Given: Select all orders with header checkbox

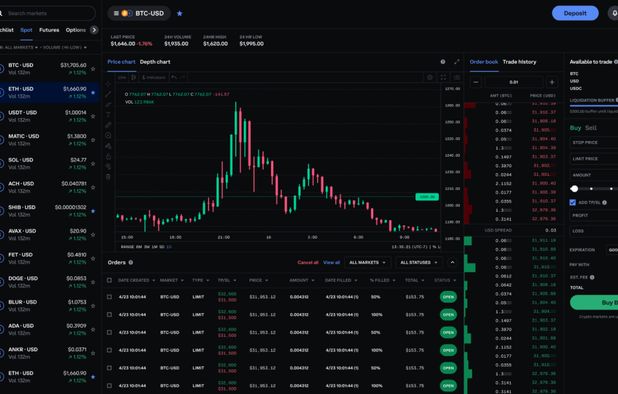Looking at the screenshot, I should [x=109, y=280].
